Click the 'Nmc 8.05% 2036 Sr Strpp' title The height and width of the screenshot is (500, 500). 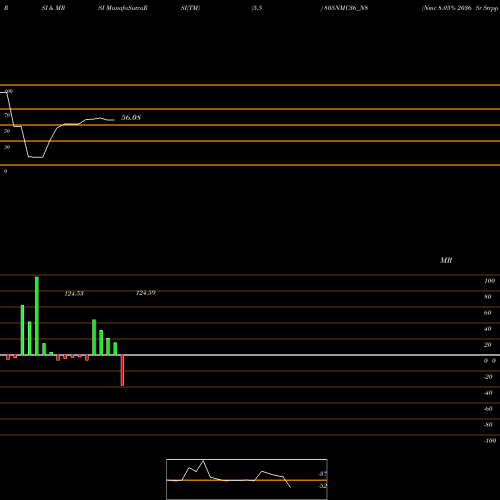460,8
